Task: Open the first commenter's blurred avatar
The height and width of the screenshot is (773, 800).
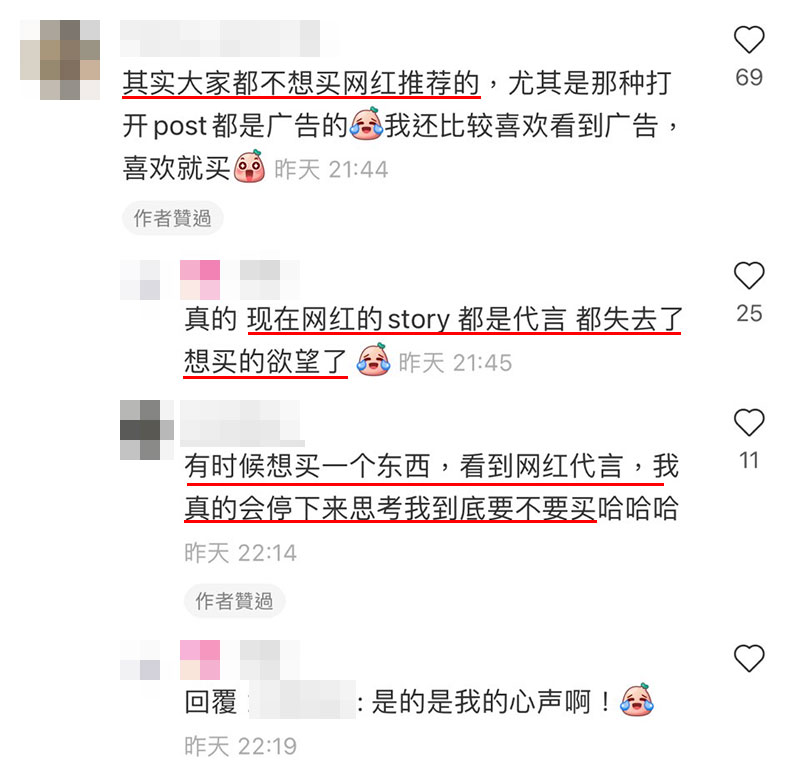Action: click(x=60, y=60)
